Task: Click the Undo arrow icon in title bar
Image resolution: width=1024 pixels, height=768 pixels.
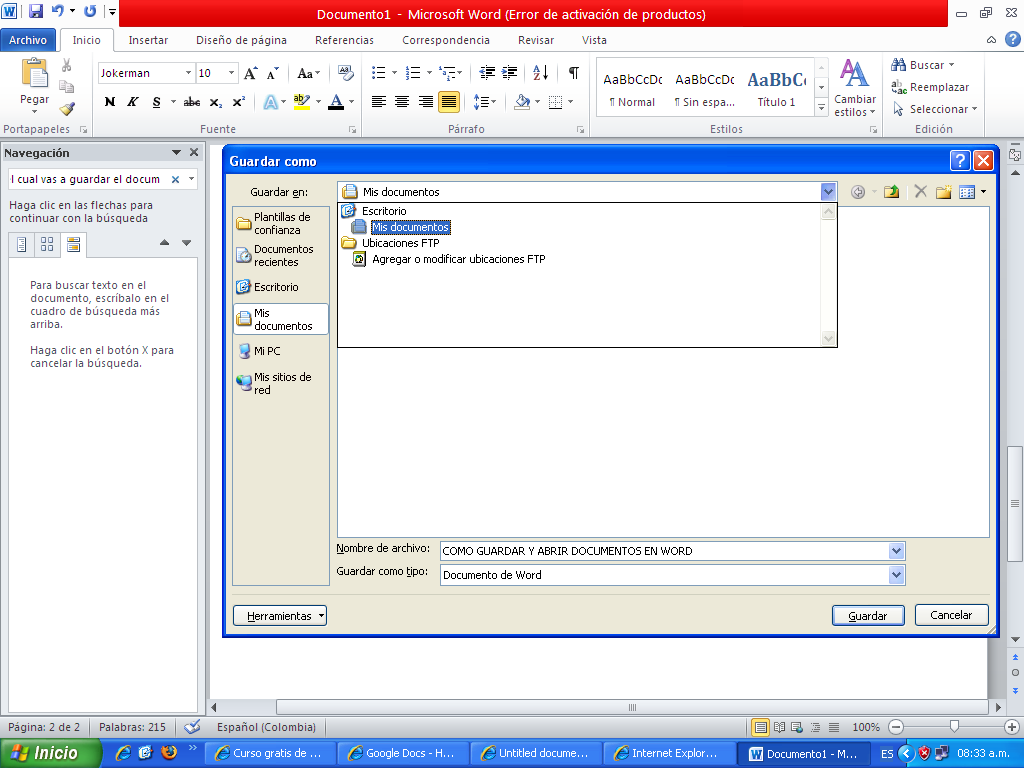Action: [x=58, y=11]
